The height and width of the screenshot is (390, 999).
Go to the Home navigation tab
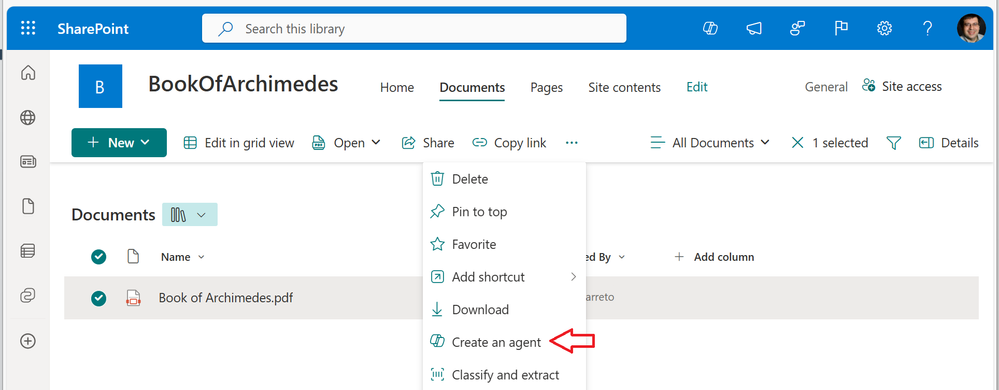coord(397,87)
